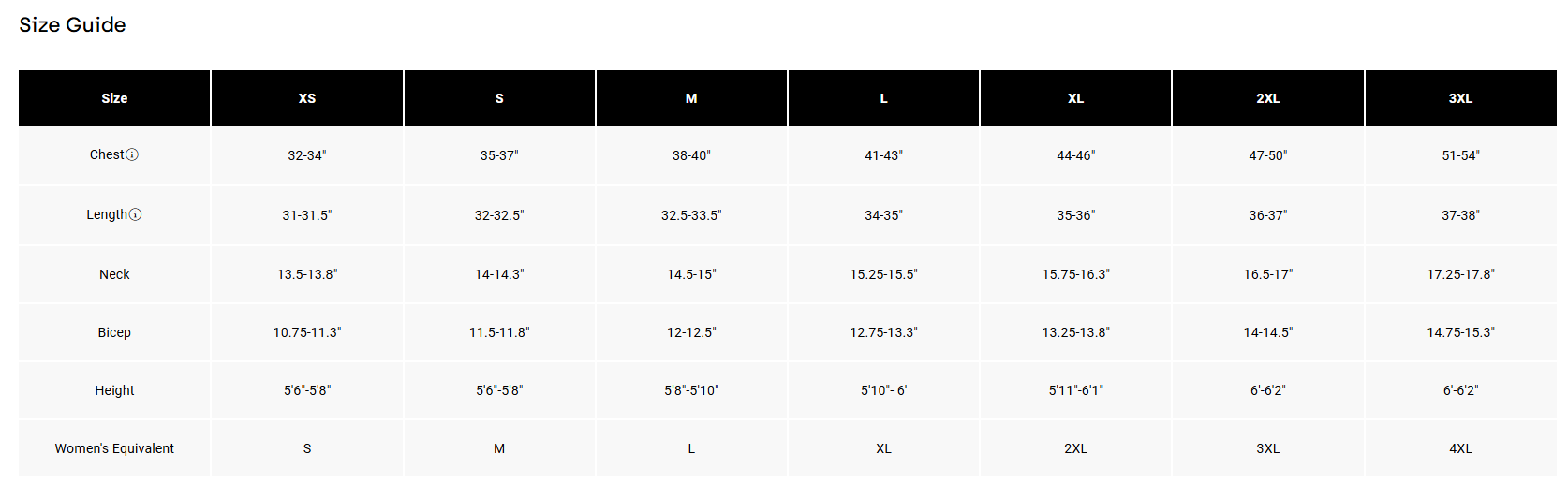Click the Women's Equivalent row label
This screenshot has width=1568, height=498.
click(114, 448)
